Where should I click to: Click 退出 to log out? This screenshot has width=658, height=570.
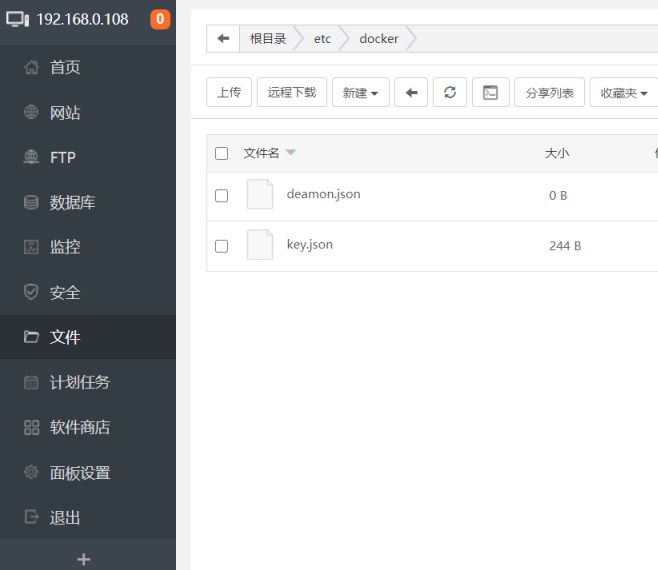[x=88, y=517]
